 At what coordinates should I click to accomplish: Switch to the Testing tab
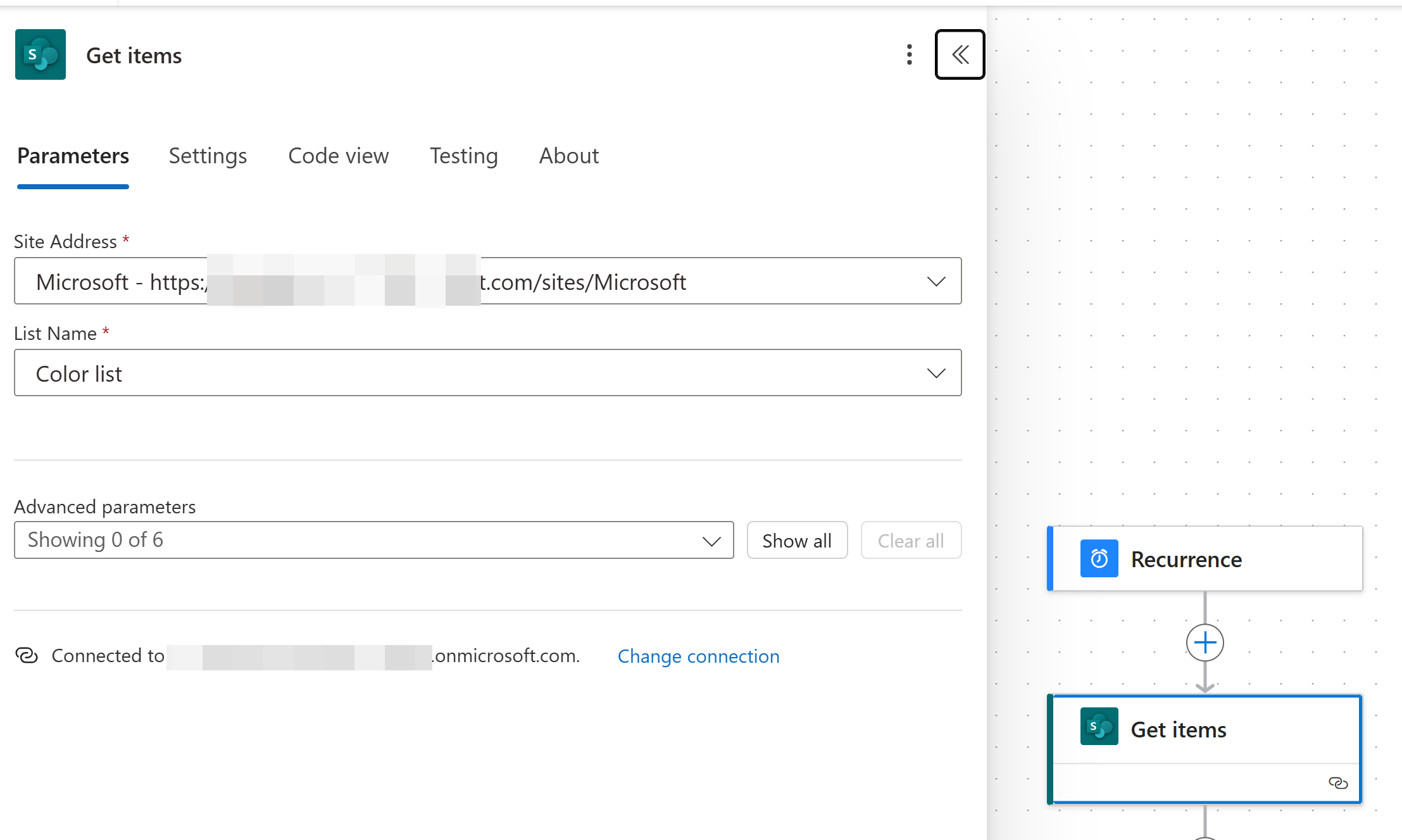coord(464,156)
